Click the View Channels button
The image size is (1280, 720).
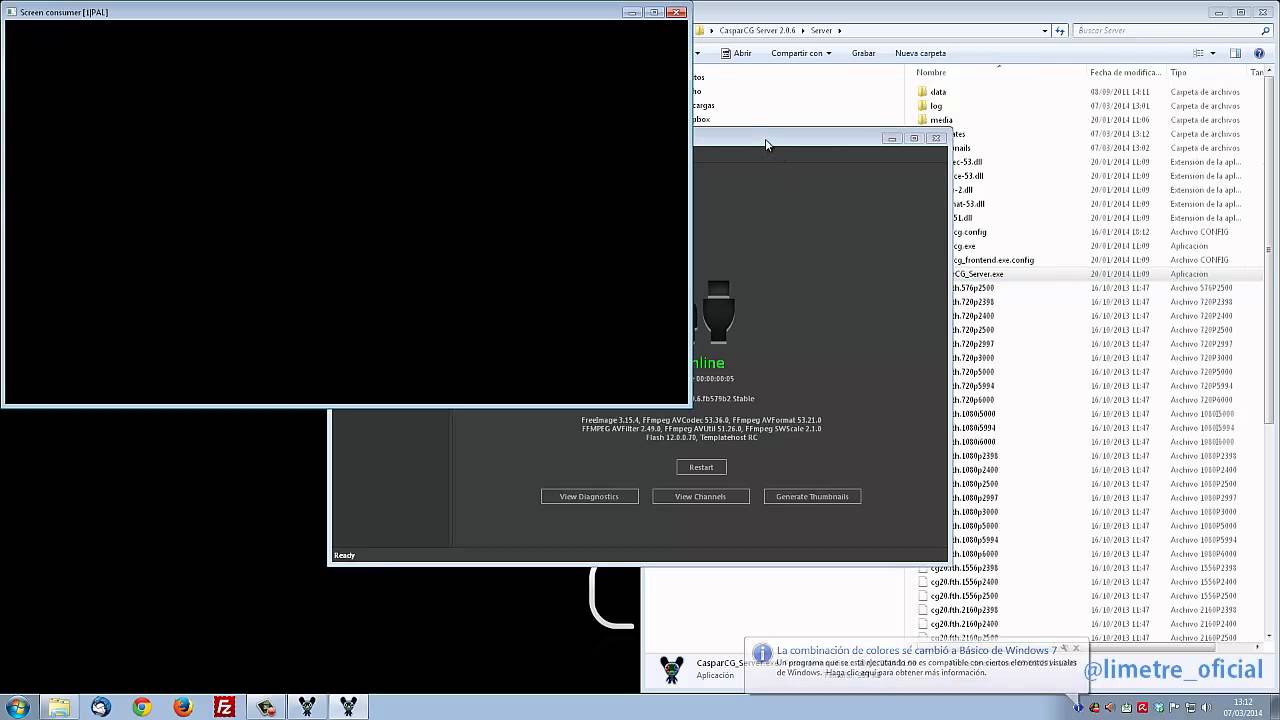[x=700, y=496]
